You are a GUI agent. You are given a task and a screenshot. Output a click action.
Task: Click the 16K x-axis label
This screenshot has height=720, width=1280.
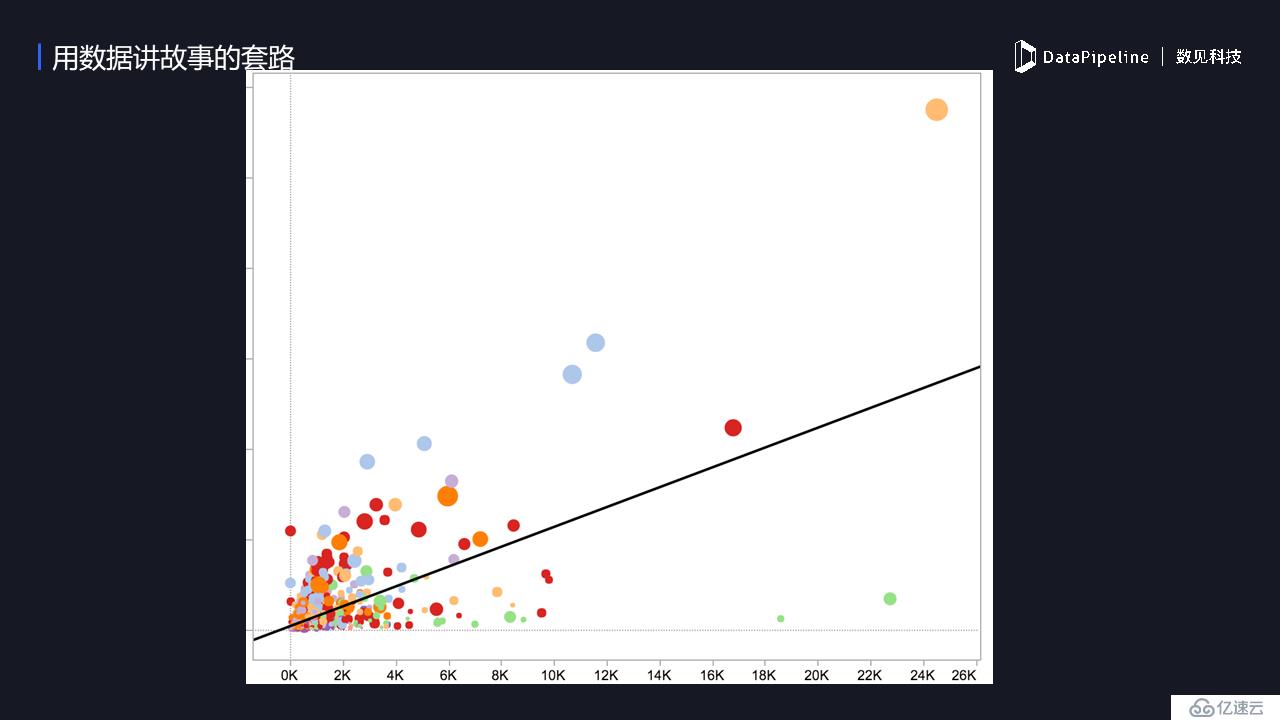click(x=712, y=676)
